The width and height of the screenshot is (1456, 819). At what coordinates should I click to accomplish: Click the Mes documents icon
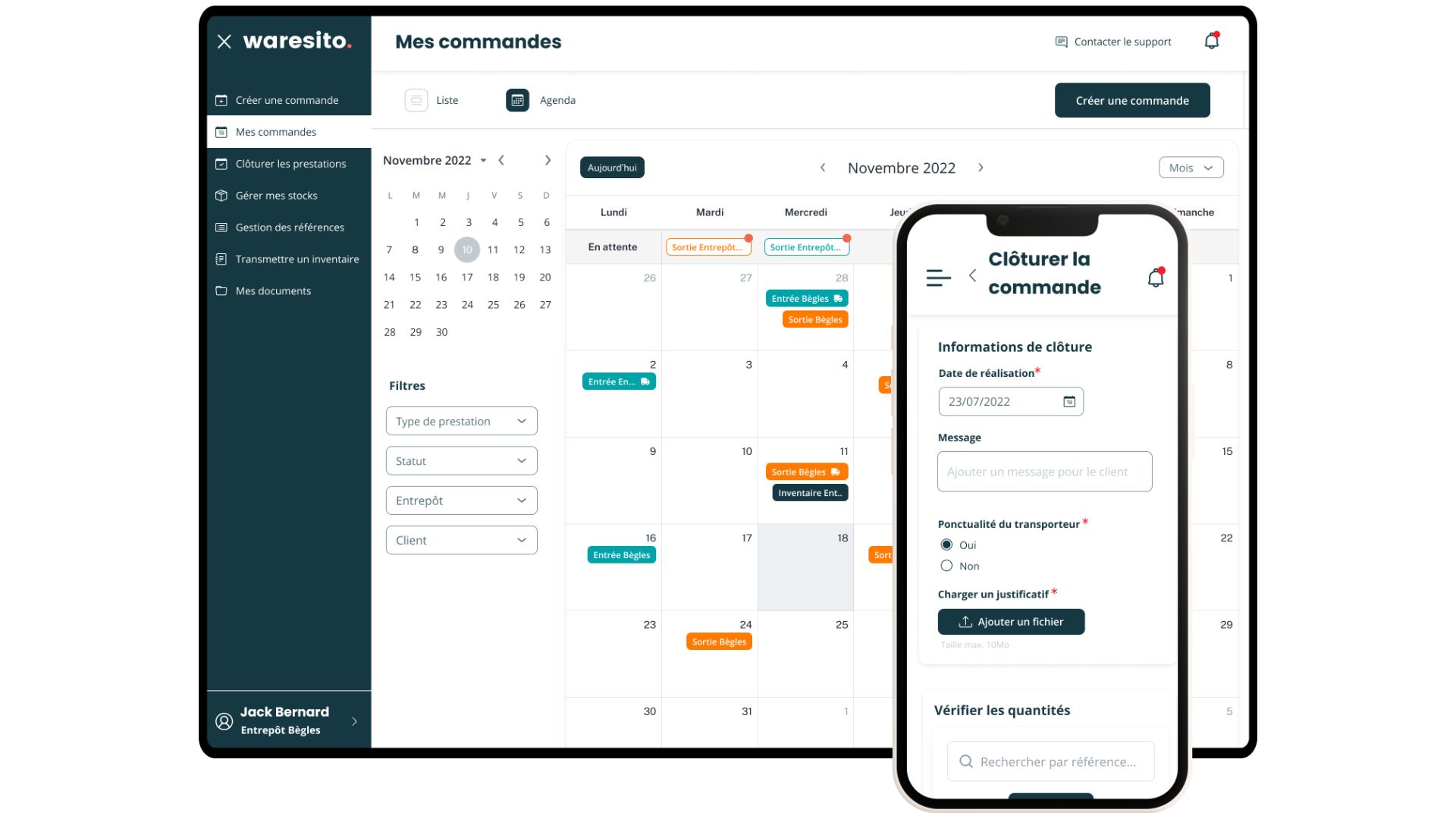point(222,290)
